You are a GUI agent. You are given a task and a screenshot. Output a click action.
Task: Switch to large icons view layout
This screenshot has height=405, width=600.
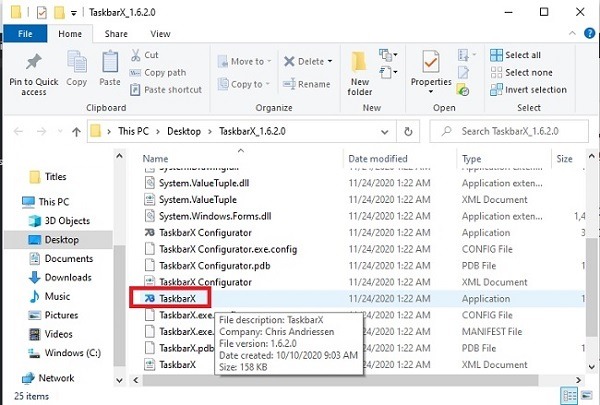[x=586, y=395]
